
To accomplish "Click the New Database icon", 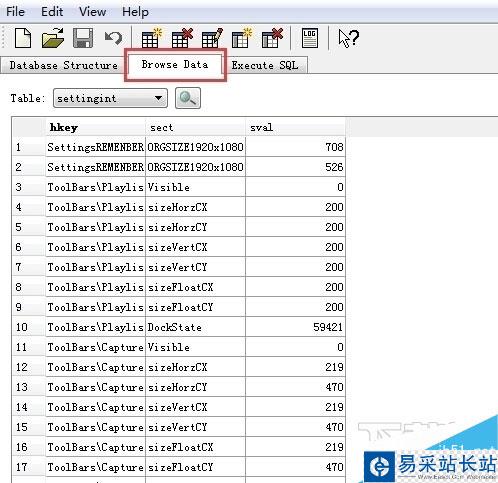I will 23,38.
